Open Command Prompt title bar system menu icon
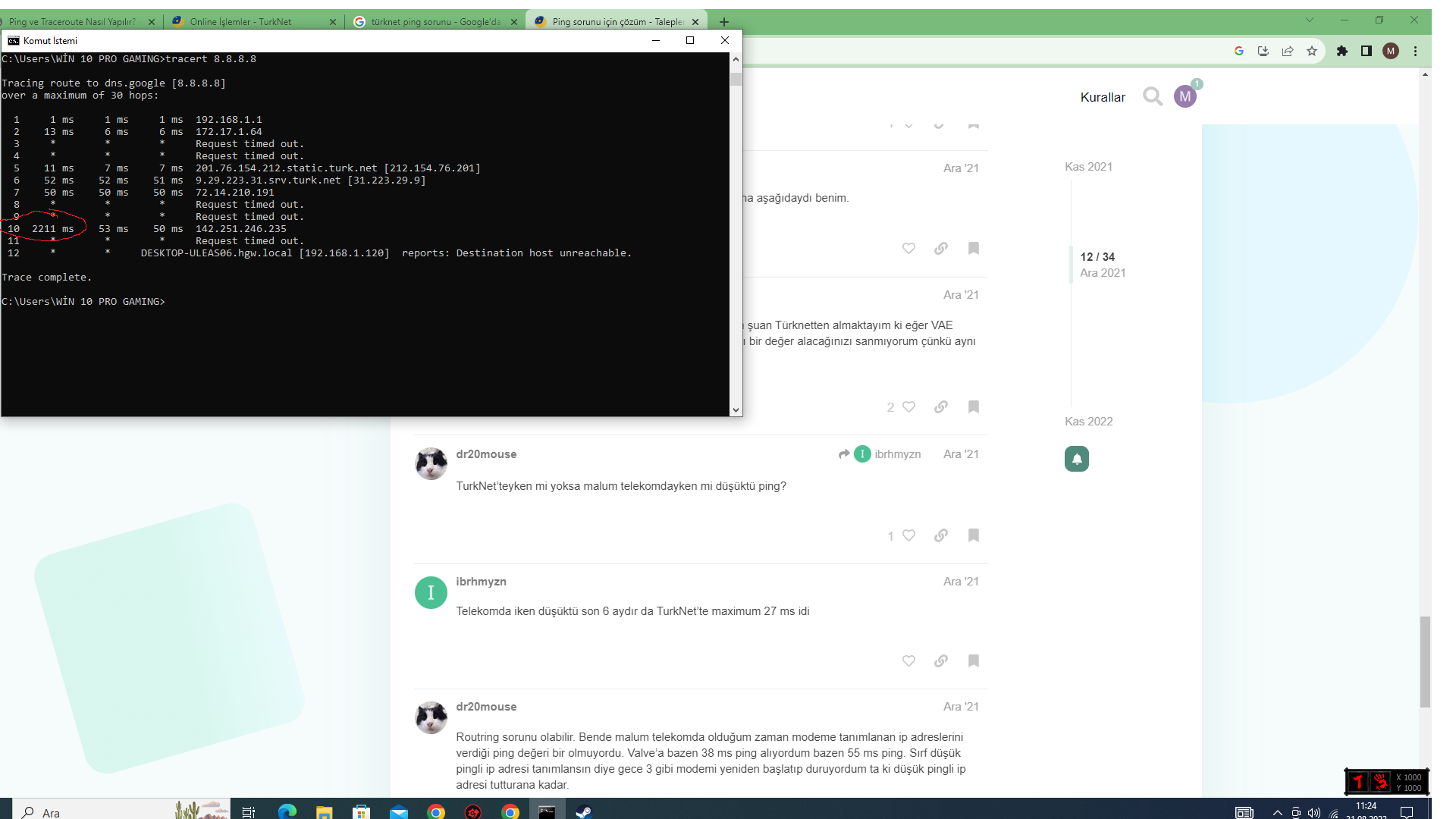The height and width of the screenshot is (819, 1456). [x=14, y=41]
